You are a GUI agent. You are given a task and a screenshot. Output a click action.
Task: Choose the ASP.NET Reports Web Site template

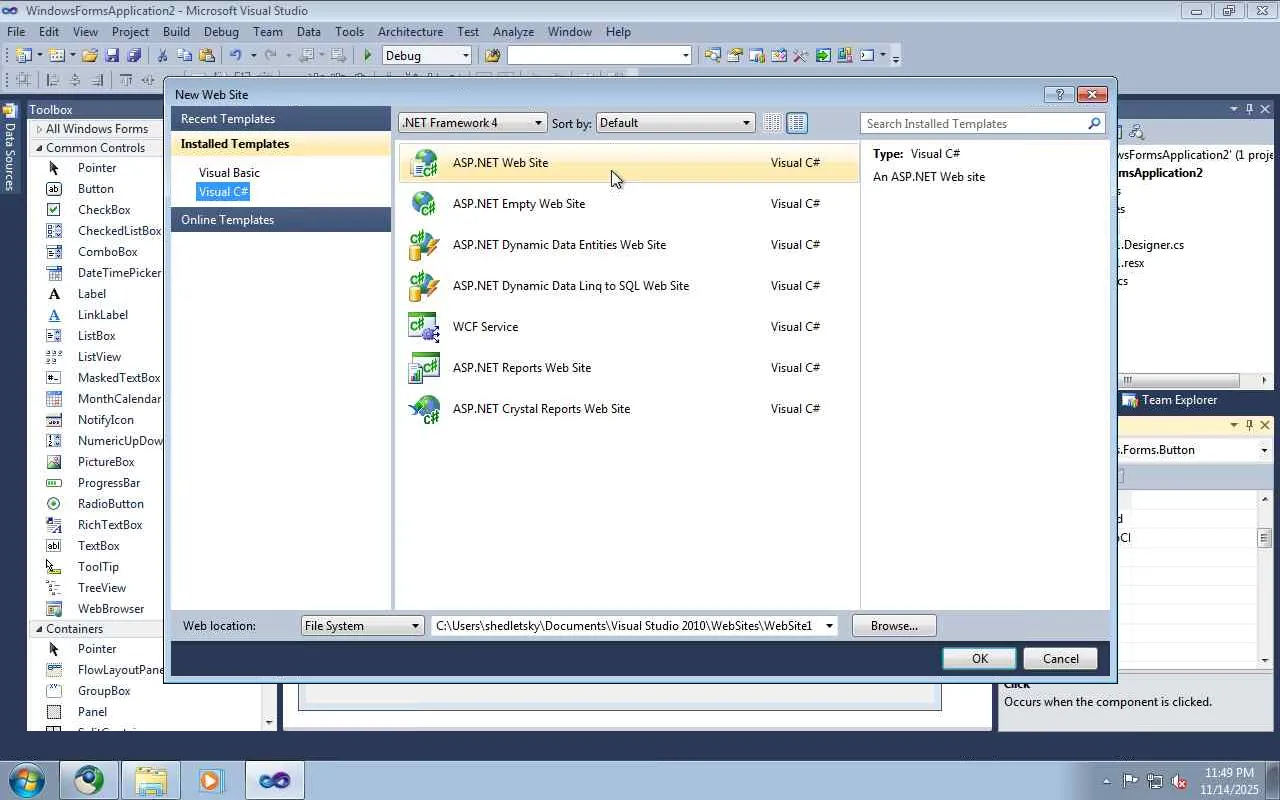pyautogui.click(x=629, y=368)
